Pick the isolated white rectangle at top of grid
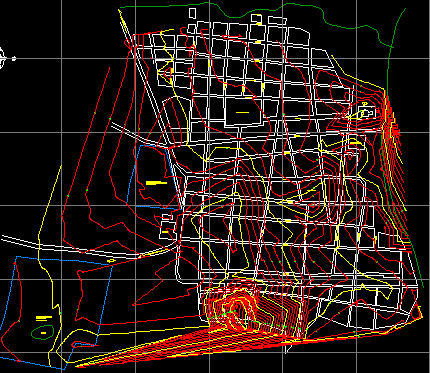 [192, 13]
